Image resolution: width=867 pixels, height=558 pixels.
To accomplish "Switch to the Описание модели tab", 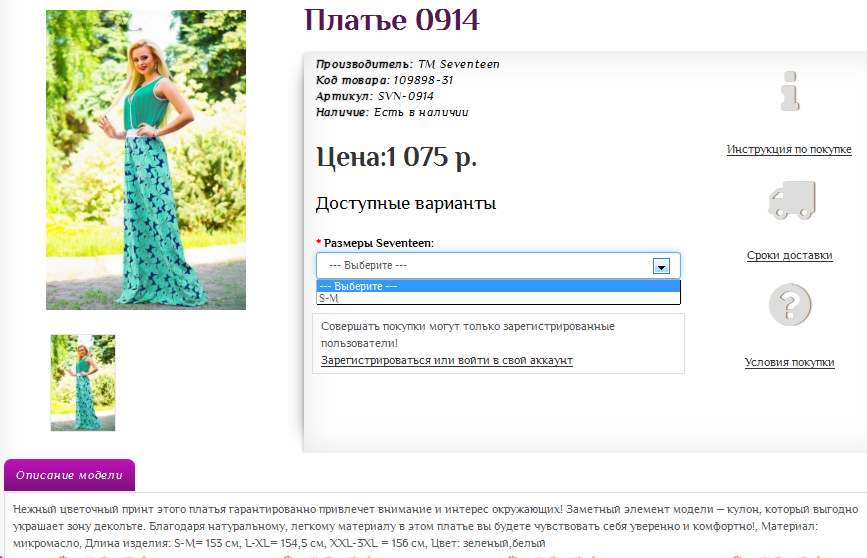I will click(69, 475).
